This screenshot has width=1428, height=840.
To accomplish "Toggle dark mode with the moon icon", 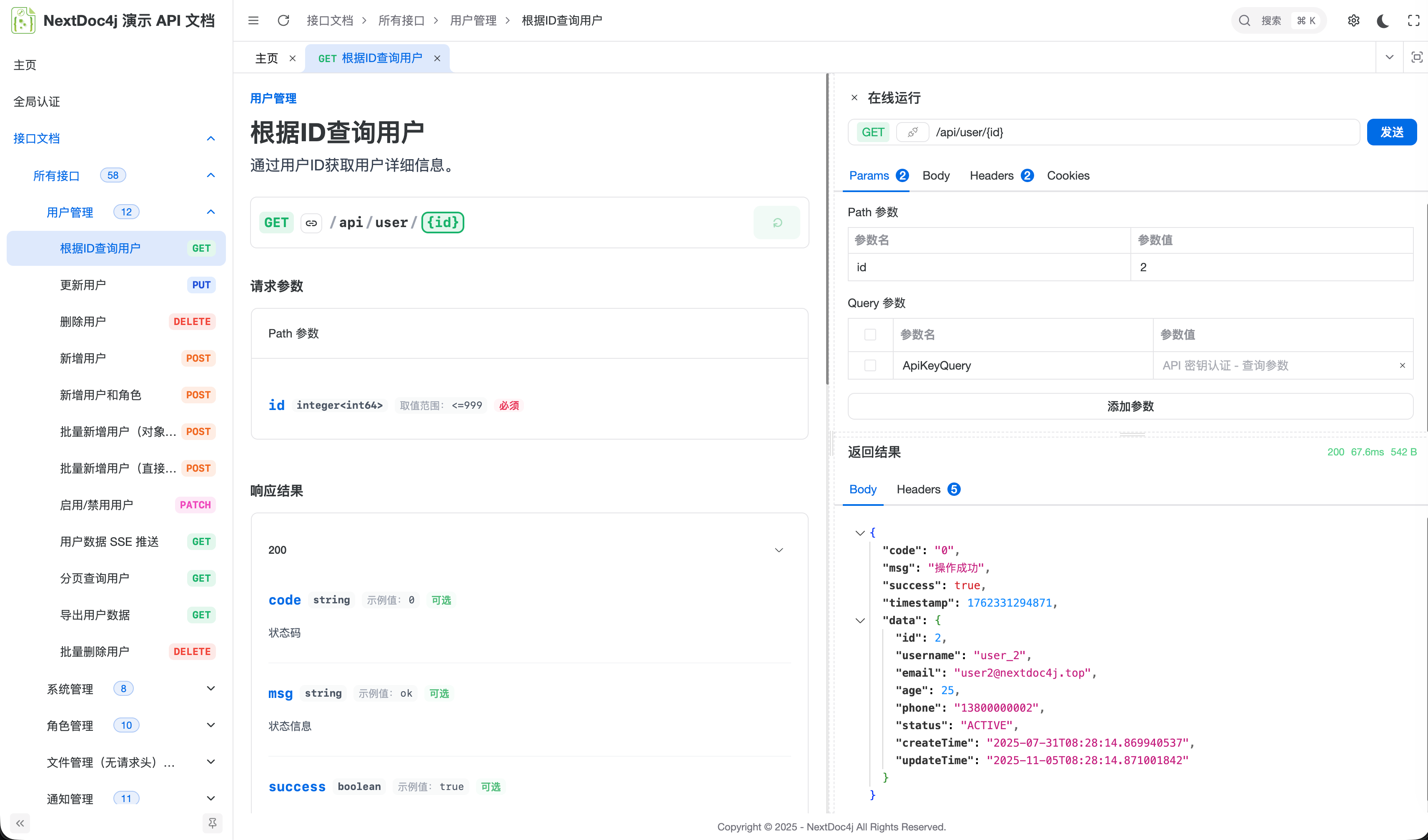I will coord(1383,20).
